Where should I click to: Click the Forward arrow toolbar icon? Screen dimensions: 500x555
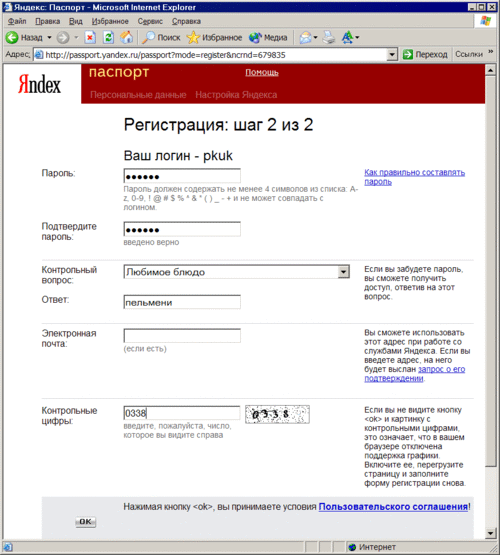click(63, 38)
